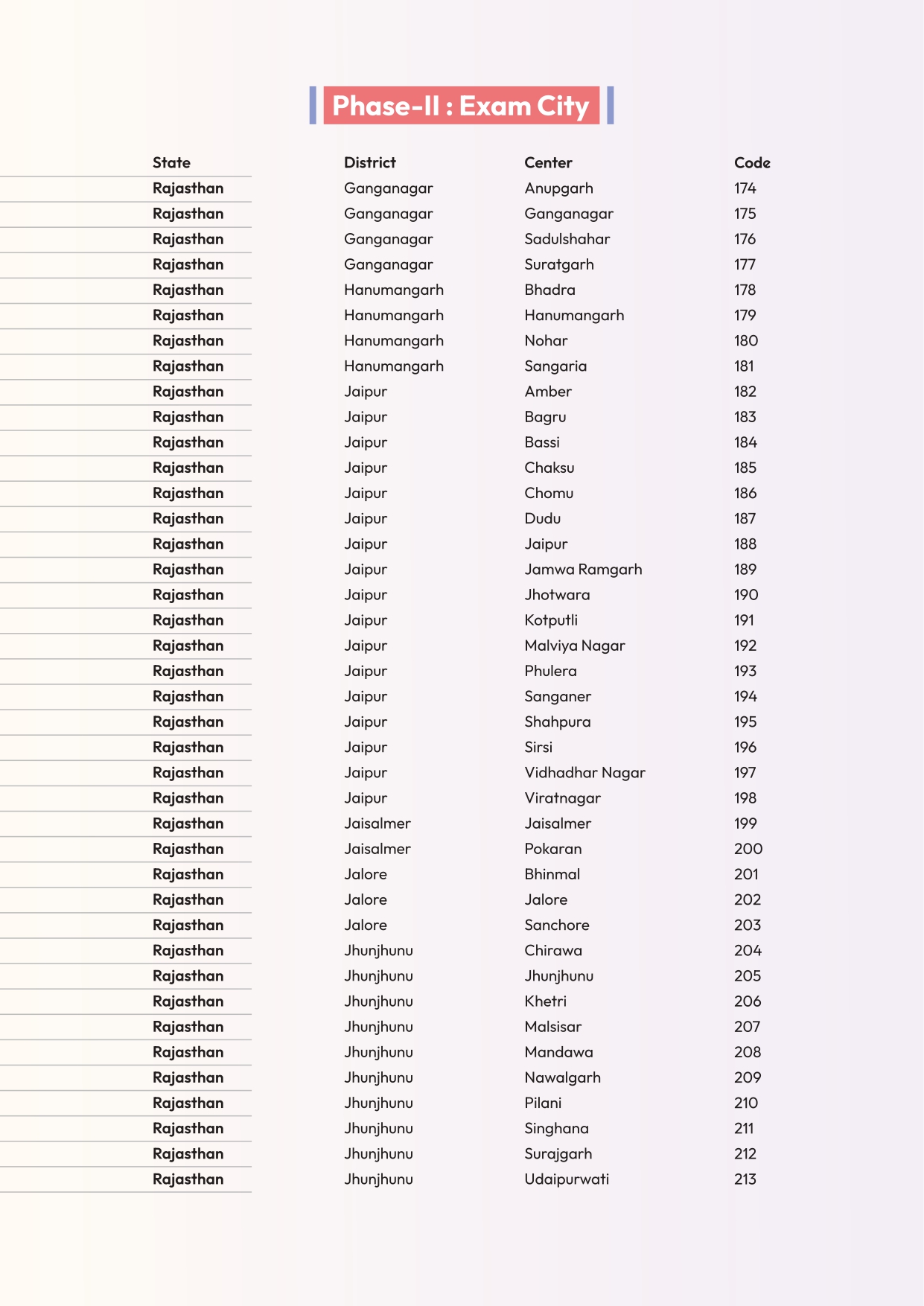Viewport: 924px width, 1306px height.
Task: Click the State column header
Action: coord(171,162)
